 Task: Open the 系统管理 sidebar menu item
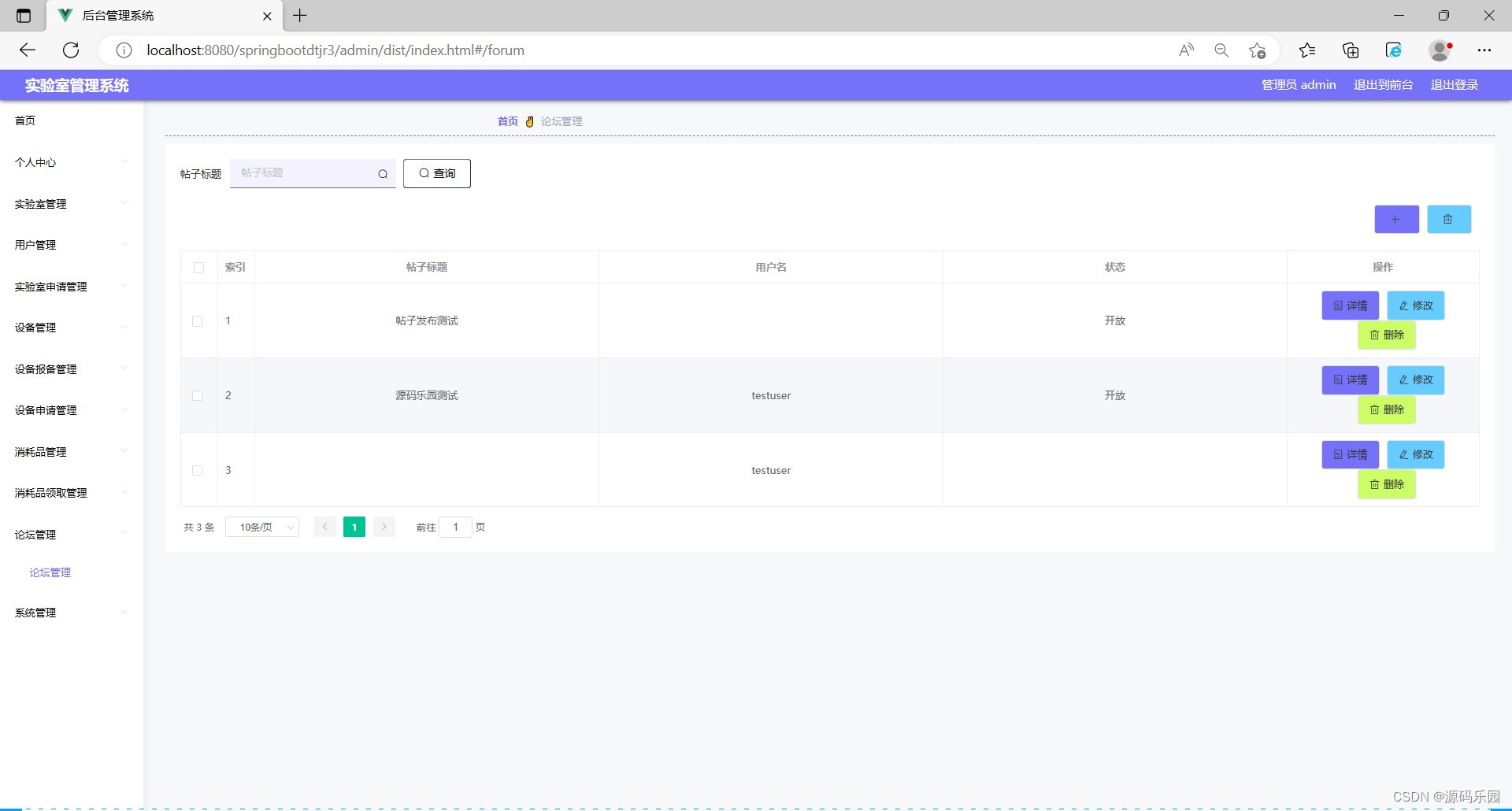[35, 613]
